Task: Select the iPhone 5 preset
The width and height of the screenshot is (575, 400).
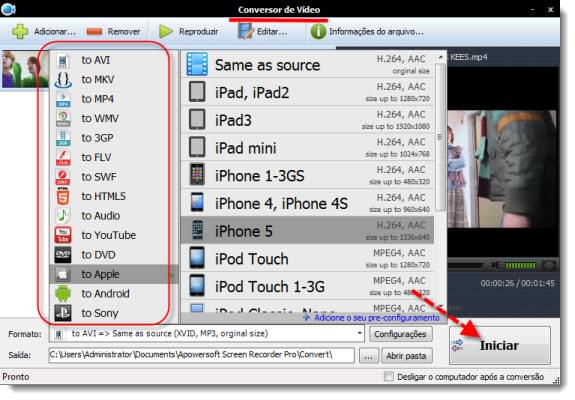Action: [x=307, y=231]
